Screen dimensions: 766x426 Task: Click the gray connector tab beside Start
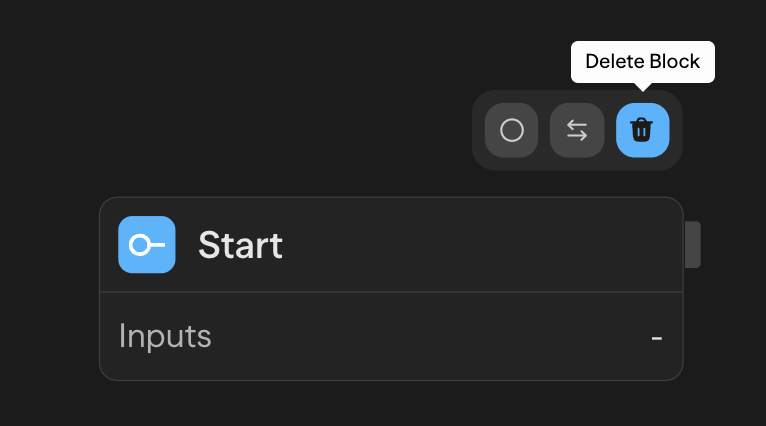point(692,245)
